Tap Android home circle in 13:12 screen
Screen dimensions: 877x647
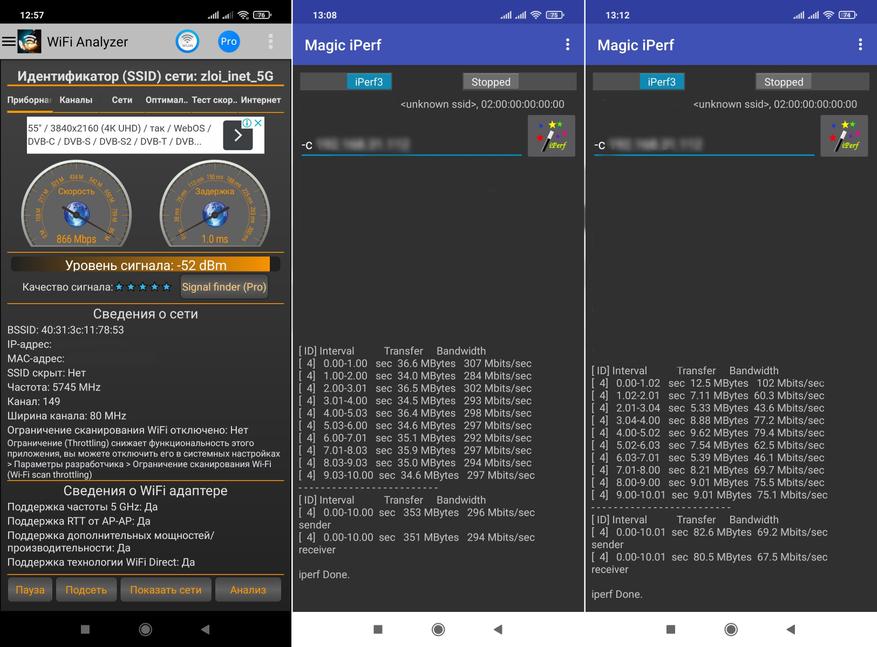[731, 630]
